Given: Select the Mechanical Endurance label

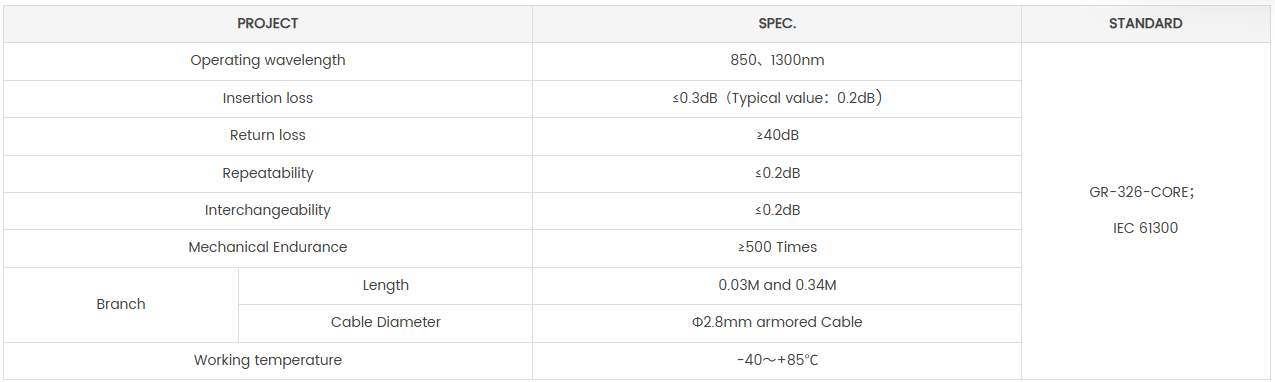Looking at the screenshot, I should 268,247.
